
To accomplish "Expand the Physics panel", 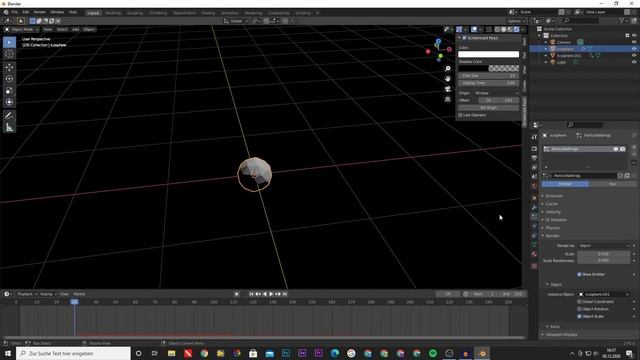I will click(x=553, y=228).
